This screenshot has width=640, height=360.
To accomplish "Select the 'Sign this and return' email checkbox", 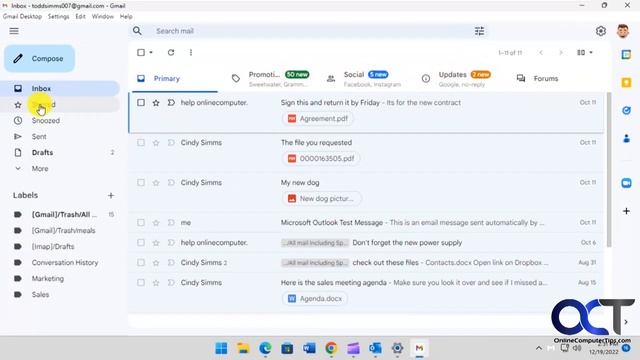I will [x=141, y=102].
